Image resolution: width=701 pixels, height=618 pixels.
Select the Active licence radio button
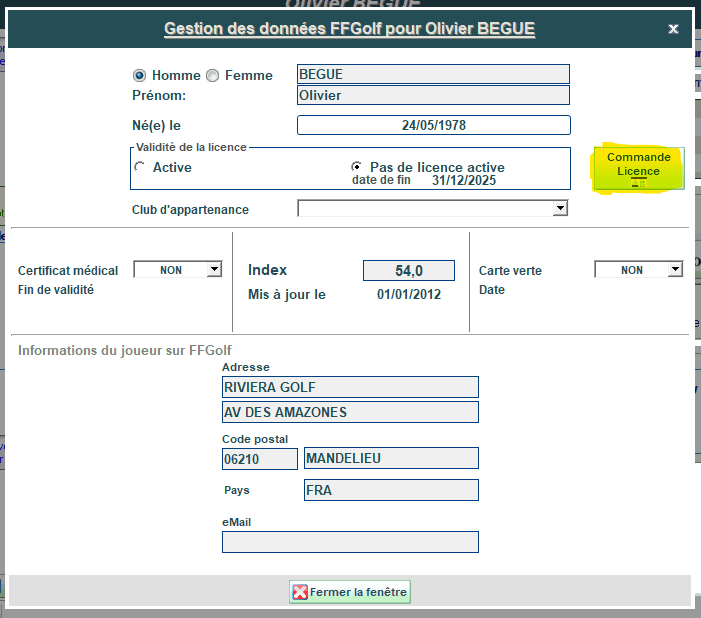[x=139, y=167]
